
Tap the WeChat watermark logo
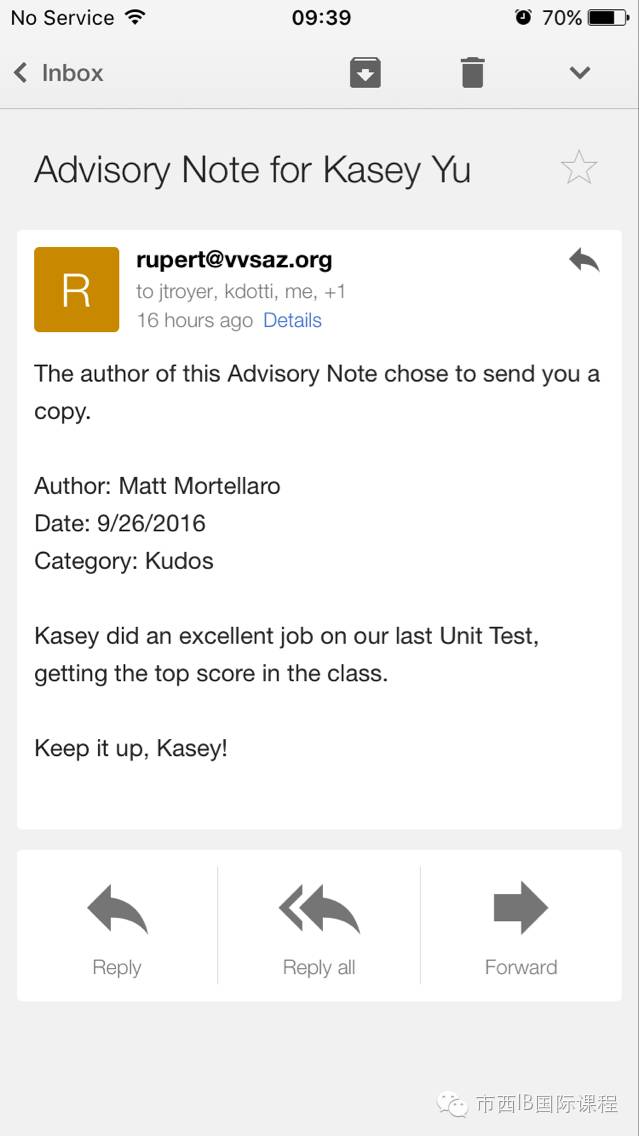coord(452,1104)
